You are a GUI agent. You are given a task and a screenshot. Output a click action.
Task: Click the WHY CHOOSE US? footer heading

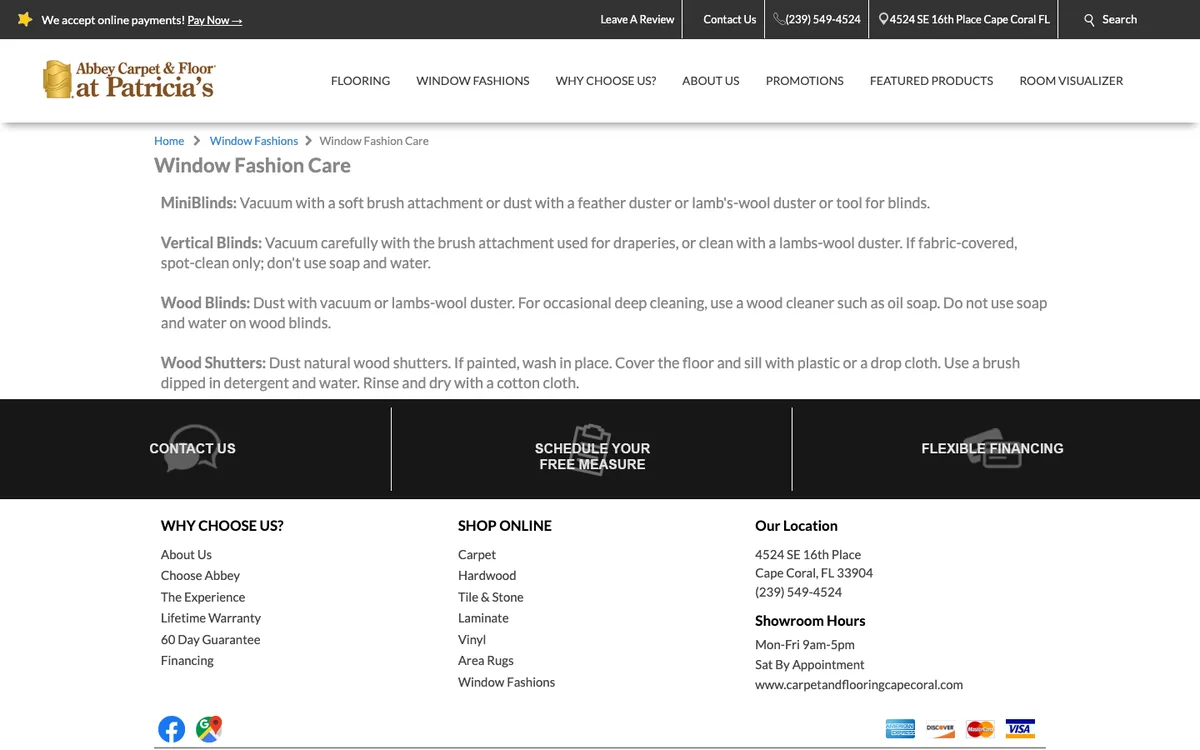(x=222, y=526)
